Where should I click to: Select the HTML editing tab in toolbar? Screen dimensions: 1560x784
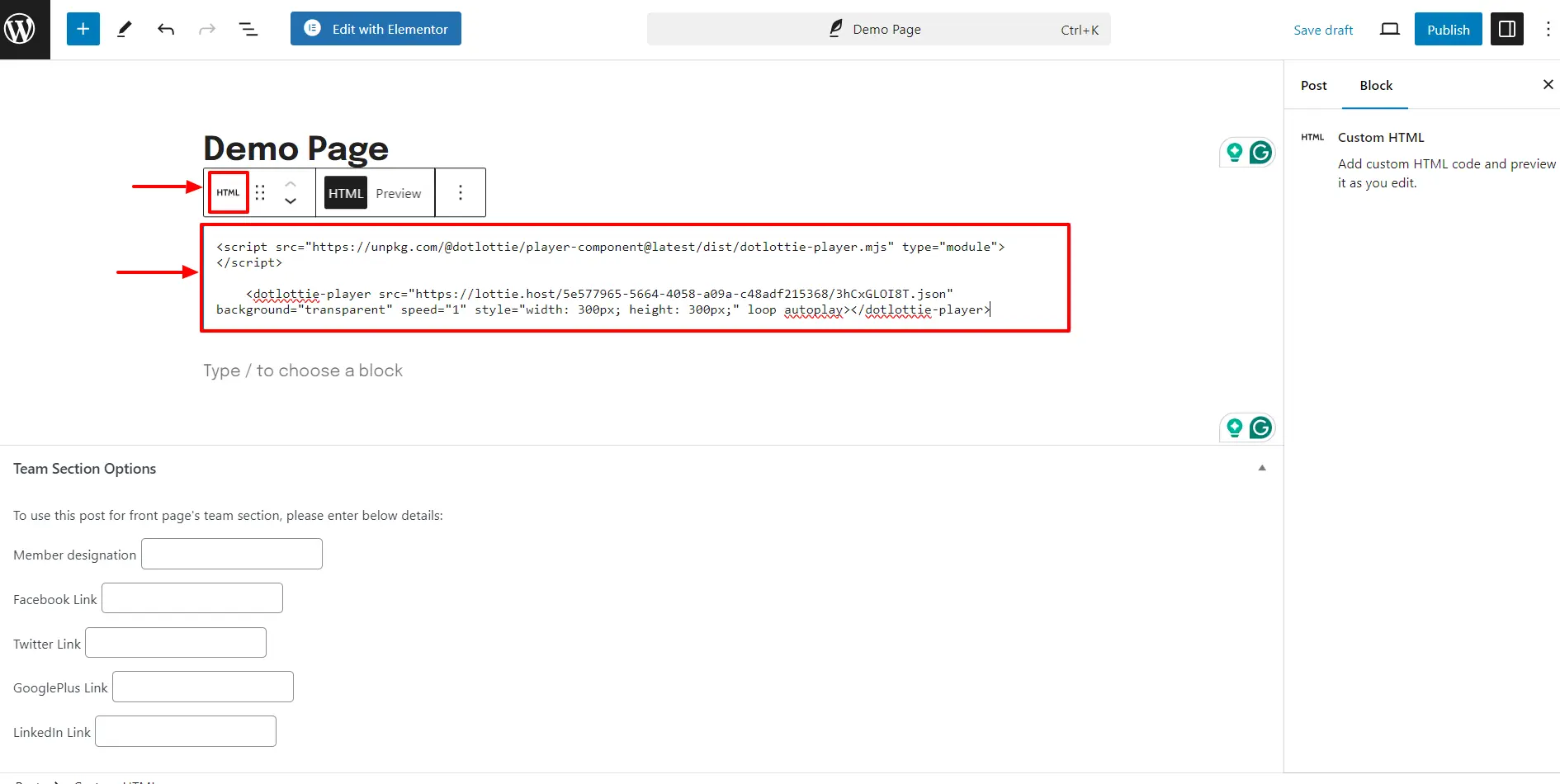[x=346, y=192]
